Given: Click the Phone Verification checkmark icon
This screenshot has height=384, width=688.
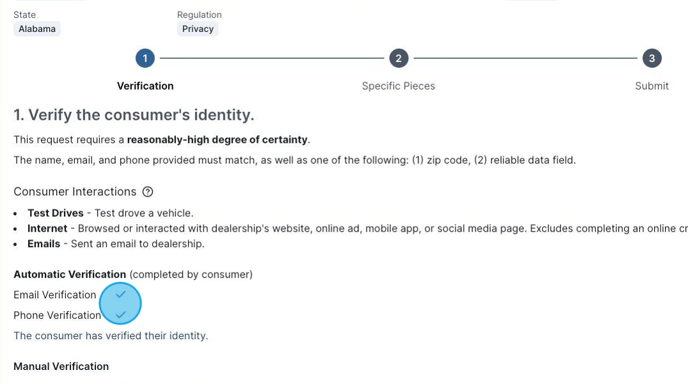Looking at the screenshot, I should [121, 315].
